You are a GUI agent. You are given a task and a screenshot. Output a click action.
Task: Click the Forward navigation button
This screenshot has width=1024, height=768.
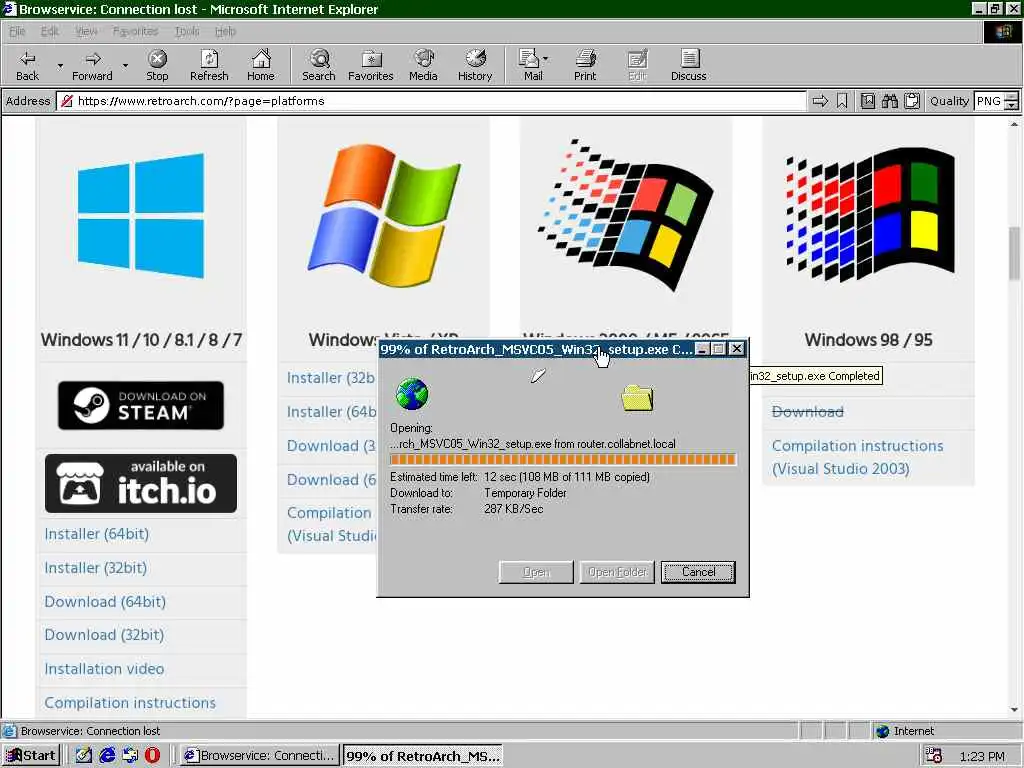coord(92,65)
